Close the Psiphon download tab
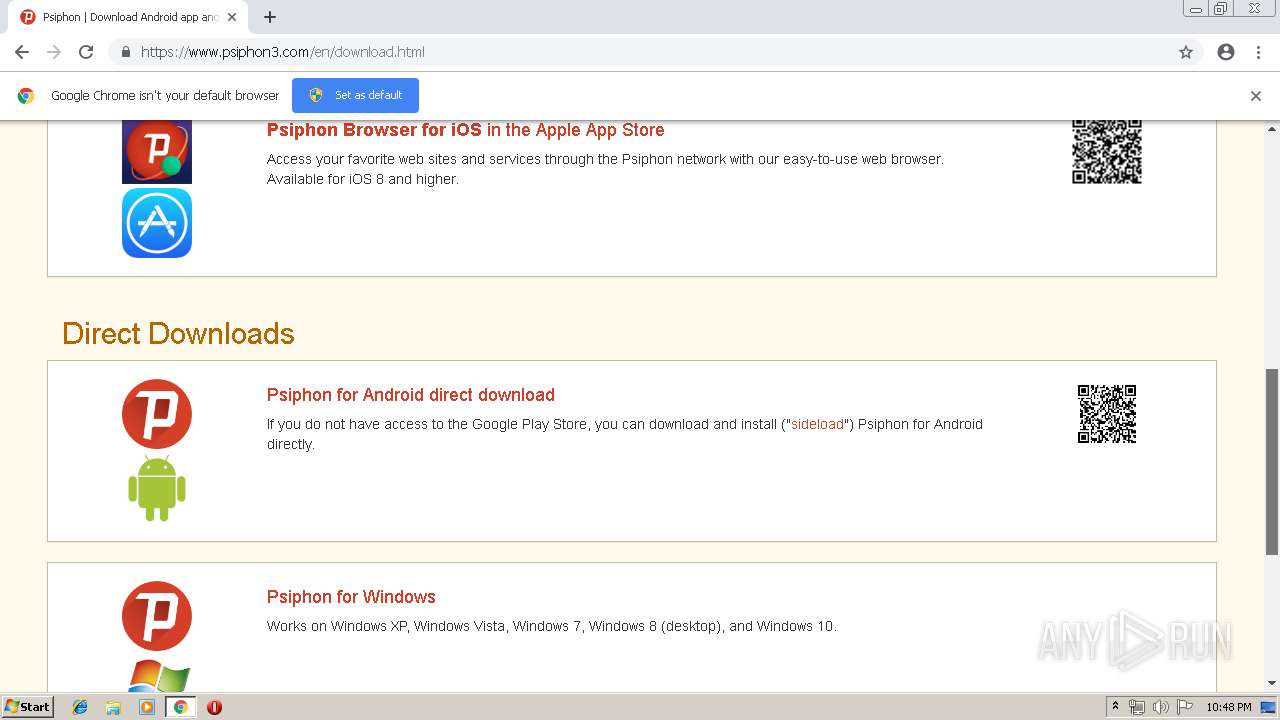The width and height of the screenshot is (1280, 720). 232,17
